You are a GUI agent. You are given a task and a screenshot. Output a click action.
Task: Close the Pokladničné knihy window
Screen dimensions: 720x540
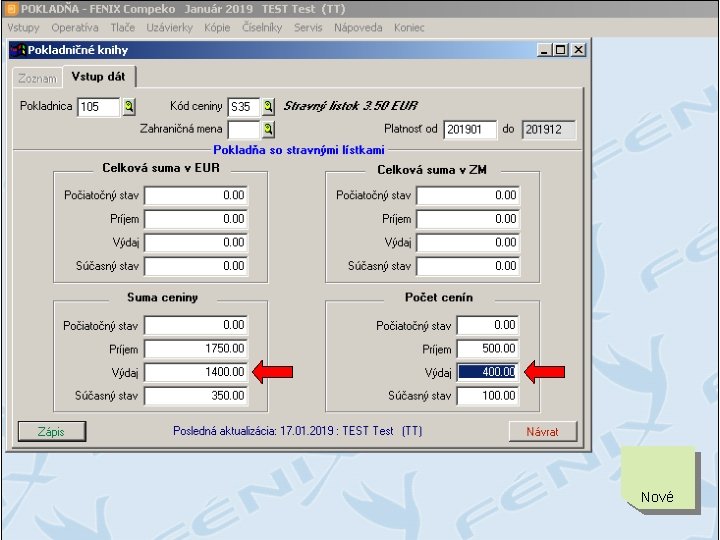[x=578, y=50]
